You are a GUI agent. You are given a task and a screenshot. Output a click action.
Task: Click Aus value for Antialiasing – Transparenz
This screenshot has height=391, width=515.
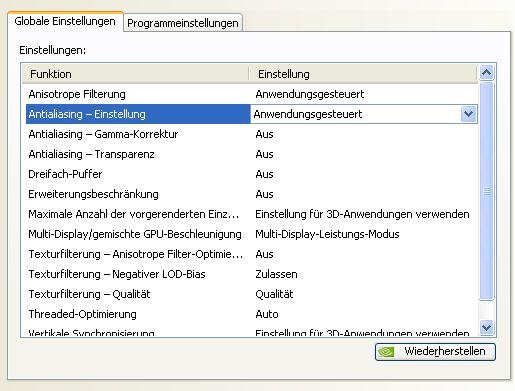click(x=264, y=154)
